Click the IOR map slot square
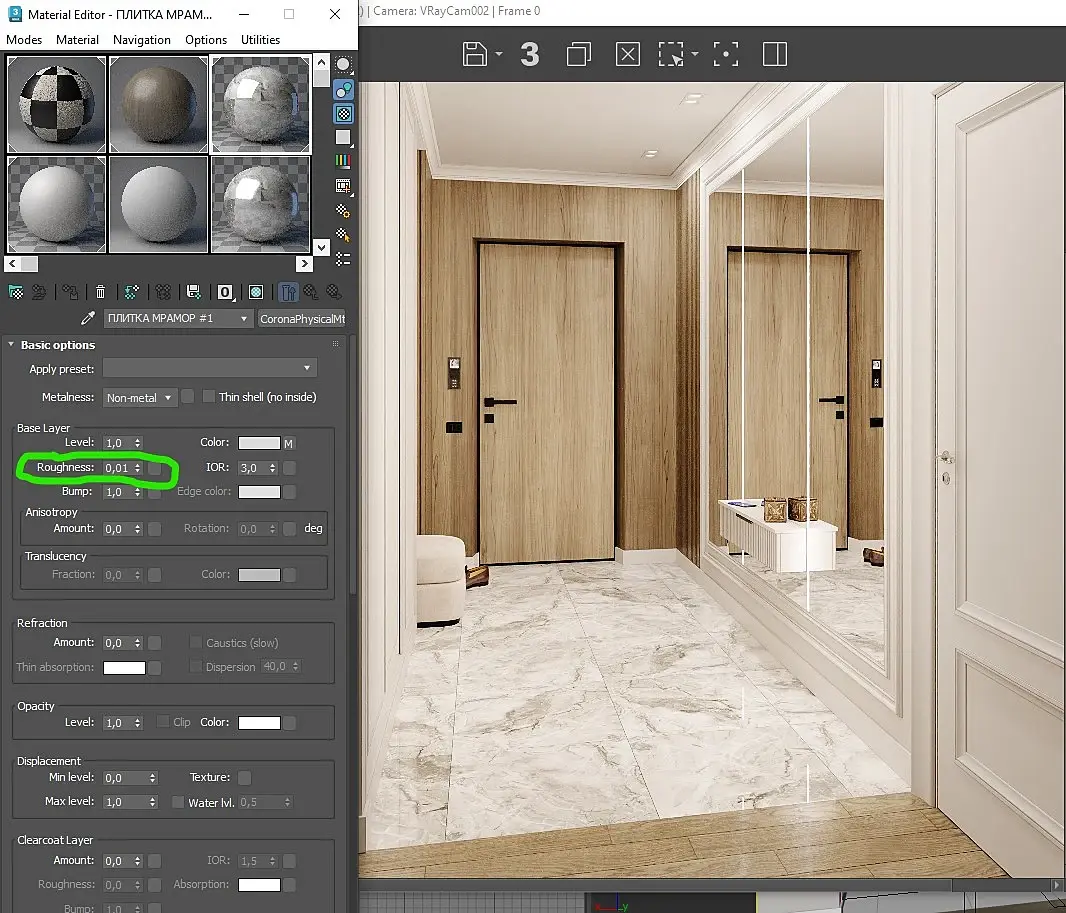Viewport: 1066px width, 913px height. click(290, 468)
